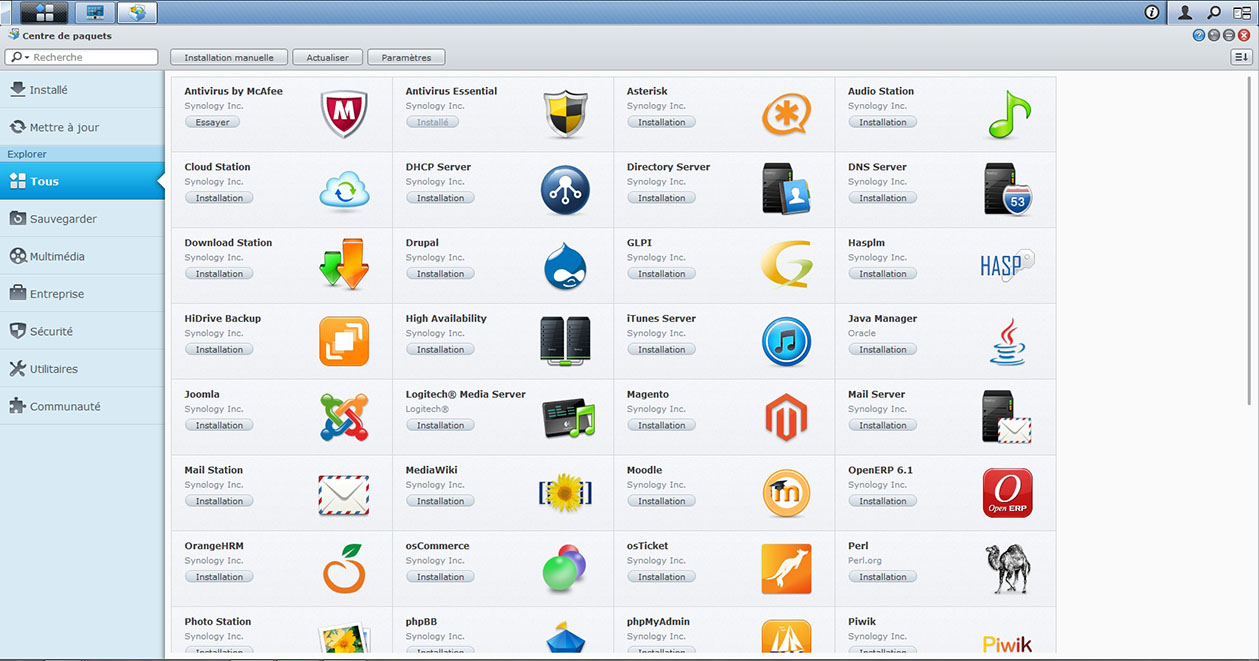Click the Joomla logo icon
The width and height of the screenshot is (1259, 661).
coord(344,417)
